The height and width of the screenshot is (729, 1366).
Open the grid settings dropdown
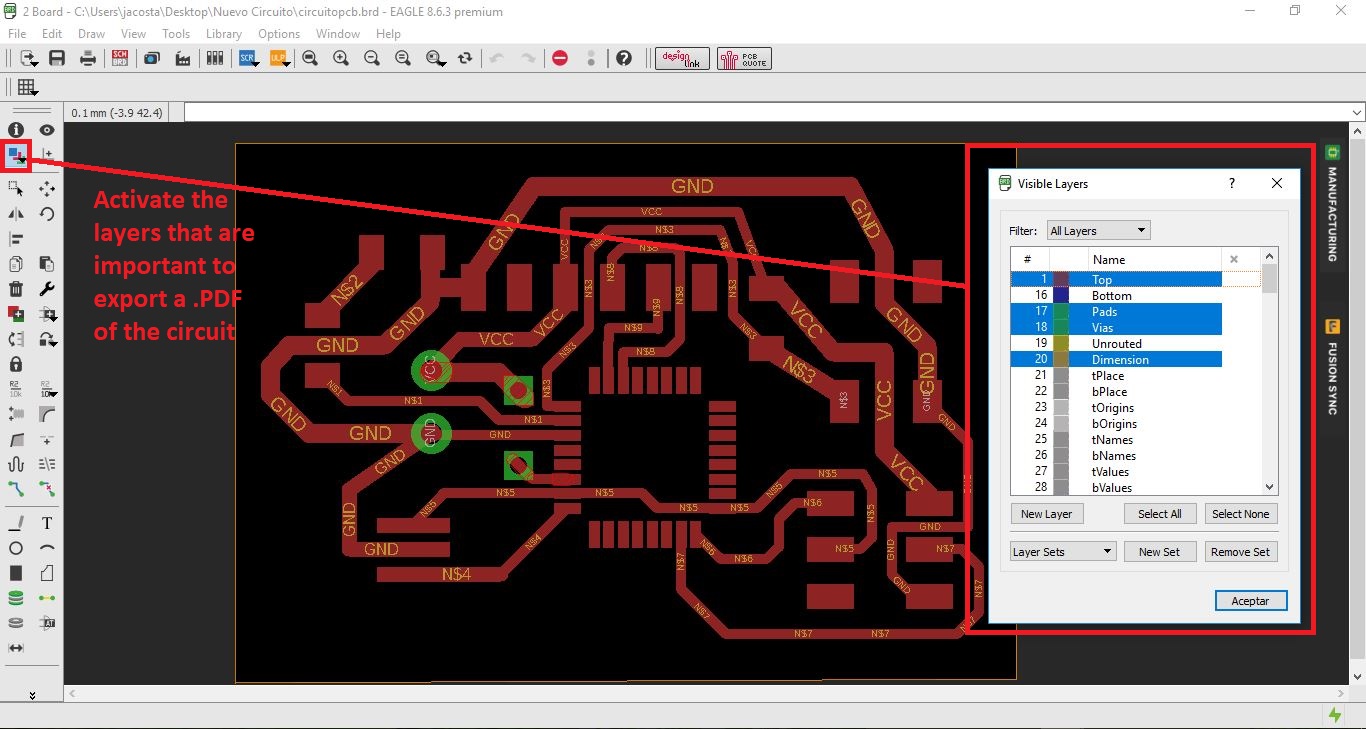click(27, 88)
